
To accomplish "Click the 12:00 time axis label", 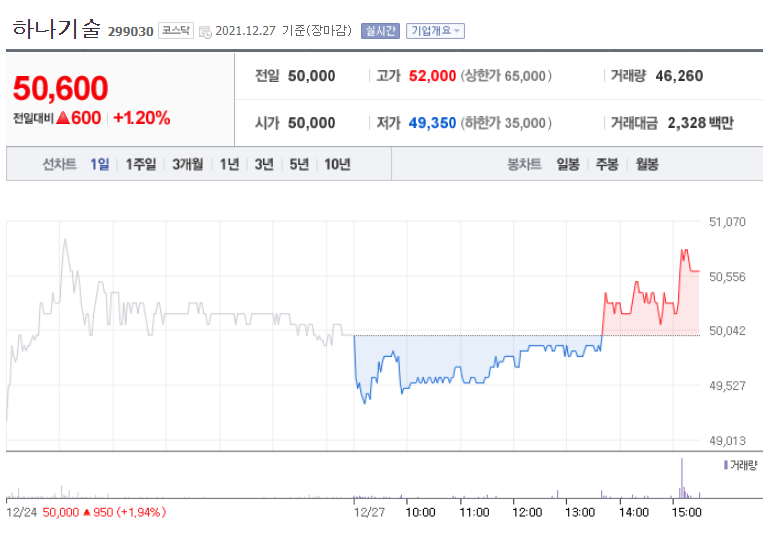I will click(x=527, y=512).
